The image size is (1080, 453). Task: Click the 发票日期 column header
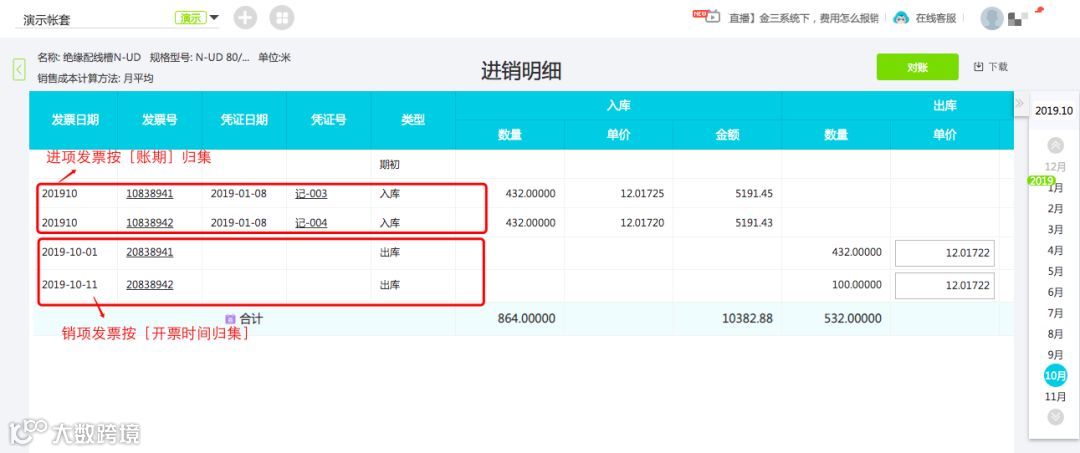point(75,120)
